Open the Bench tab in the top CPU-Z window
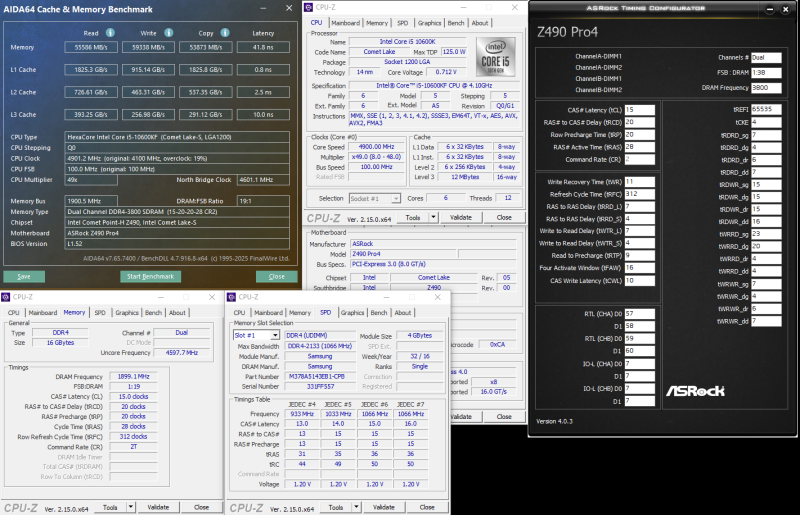This screenshot has height=515, width=800. (x=456, y=23)
